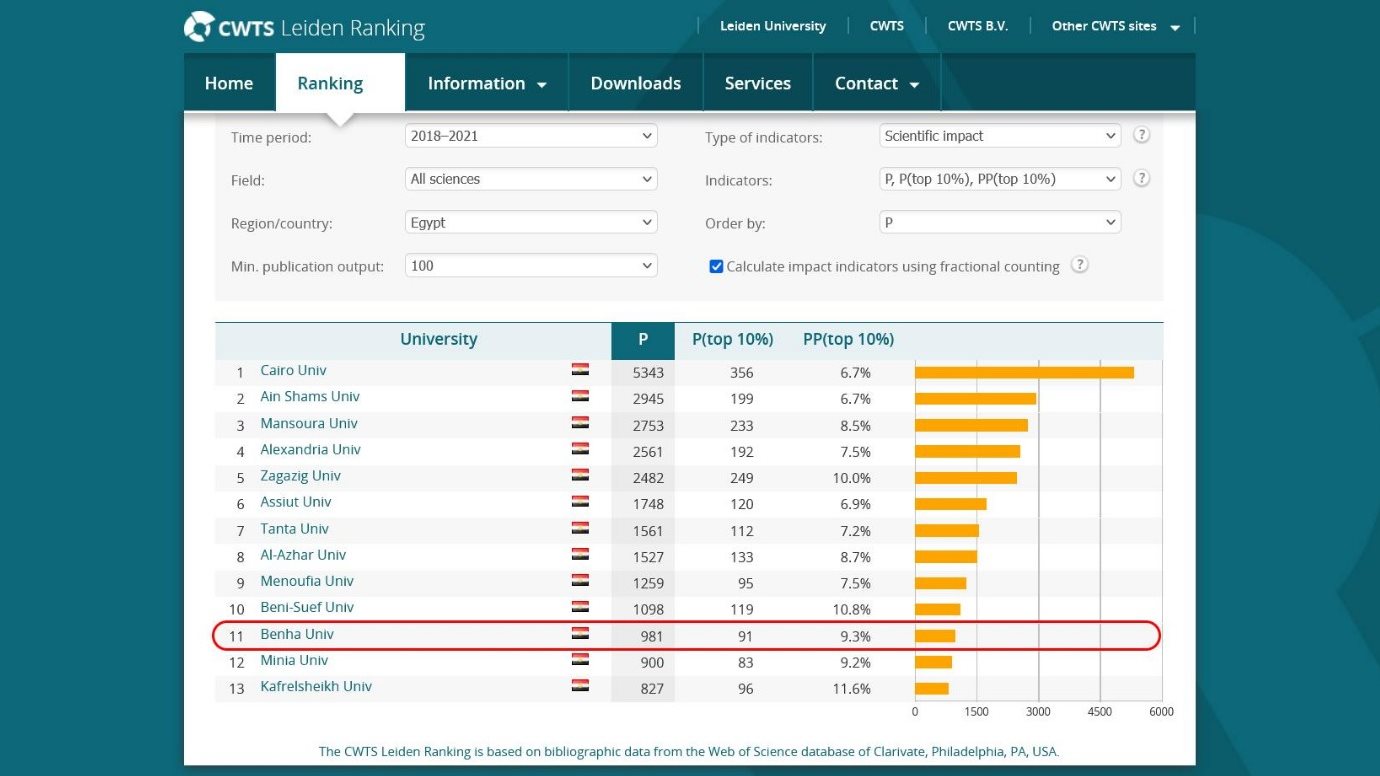The height and width of the screenshot is (776, 1380).
Task: Sort by PP(top 10%) column header
Action: pyautogui.click(x=848, y=340)
